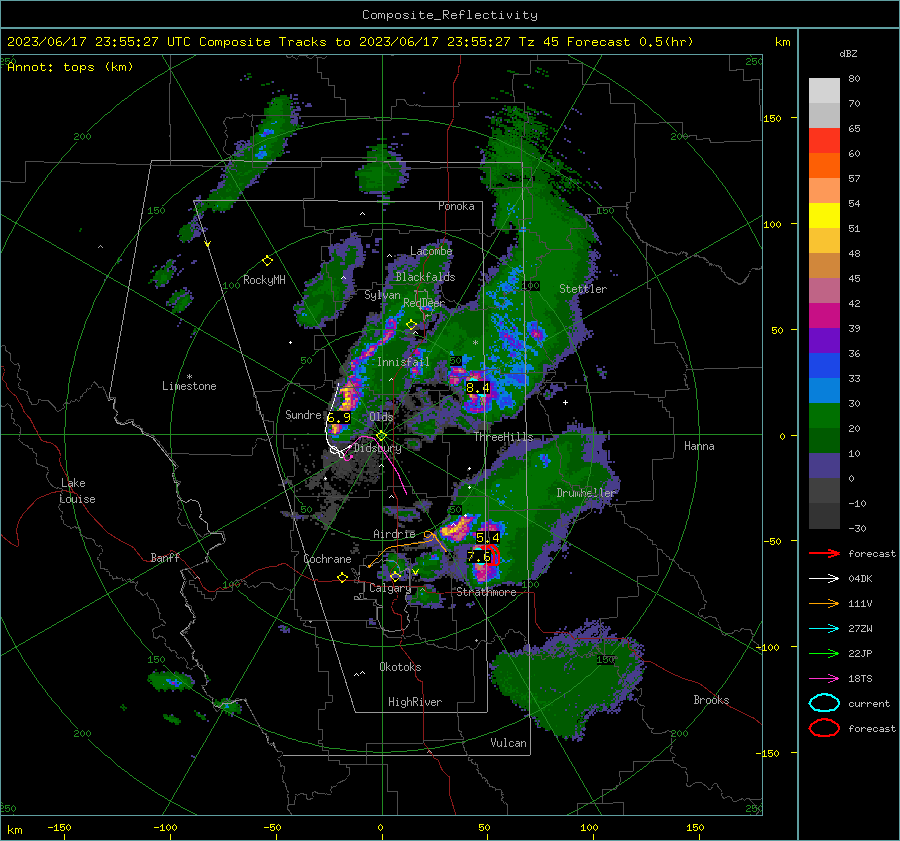
Task: Click the Drumheller town label
Action: click(586, 493)
